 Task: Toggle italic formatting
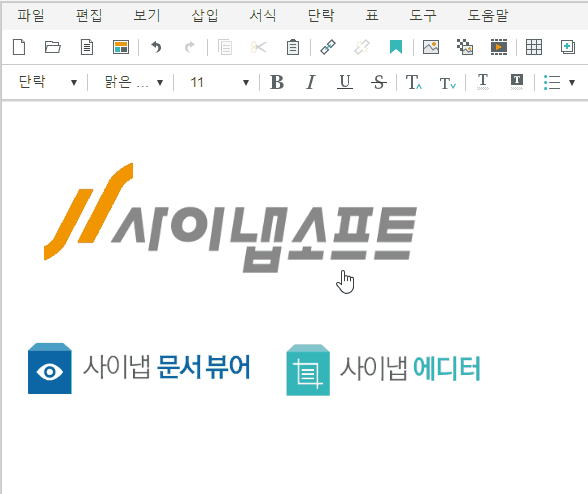coord(310,82)
